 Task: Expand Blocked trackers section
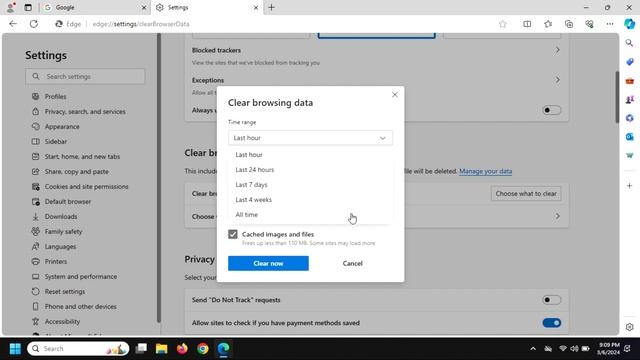pos(558,50)
